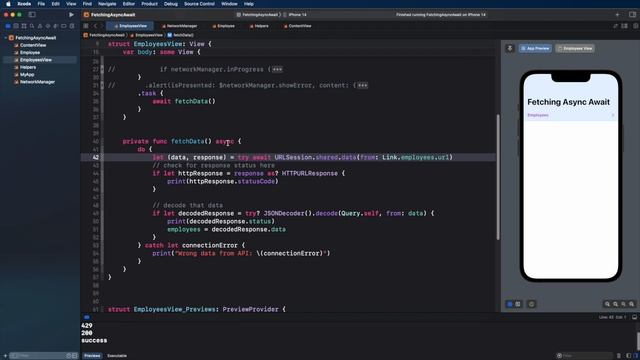The height and width of the screenshot is (360, 640).
Task: Add editor on right icon
Action: 636,26
